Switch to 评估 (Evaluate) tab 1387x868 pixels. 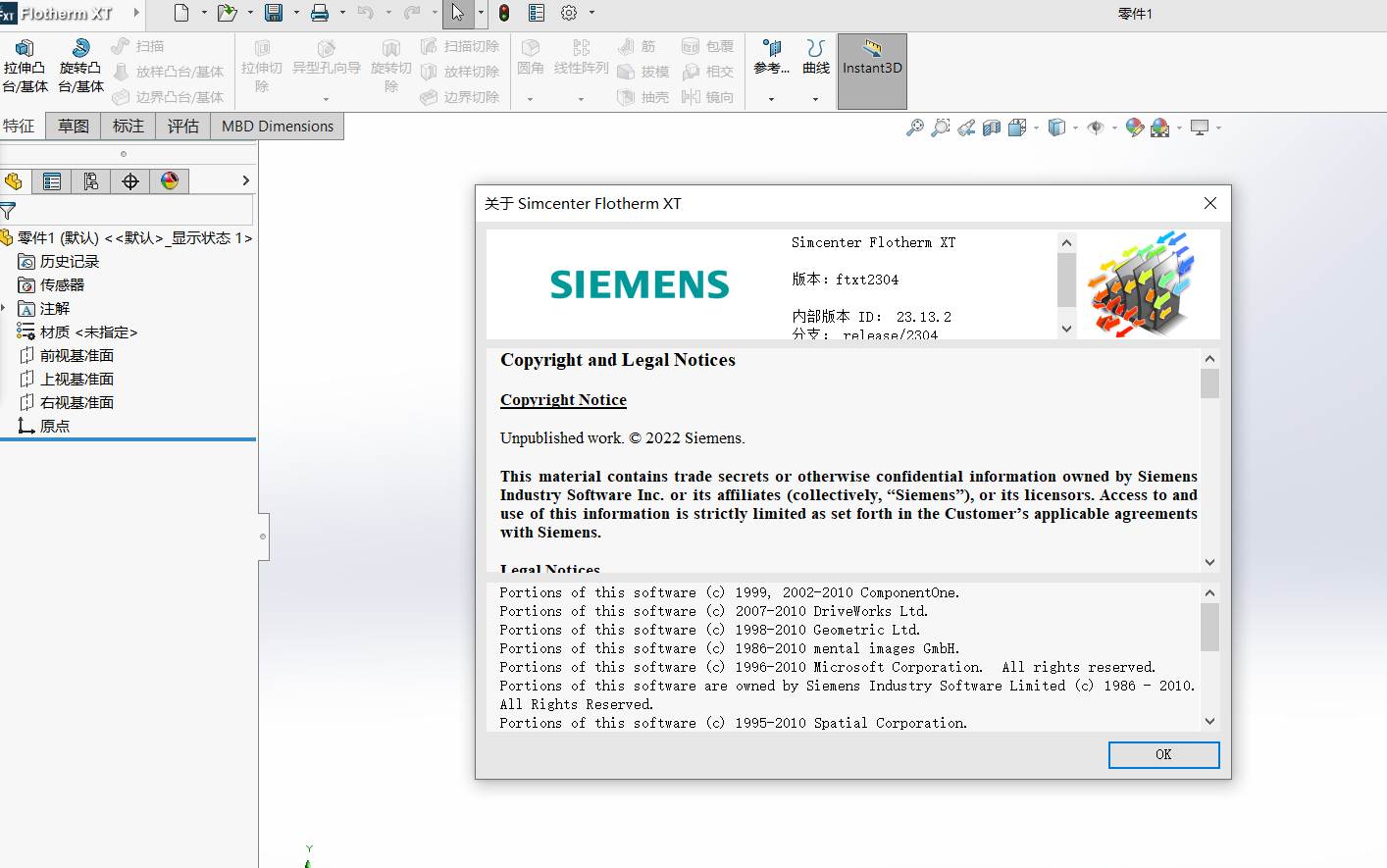point(183,126)
